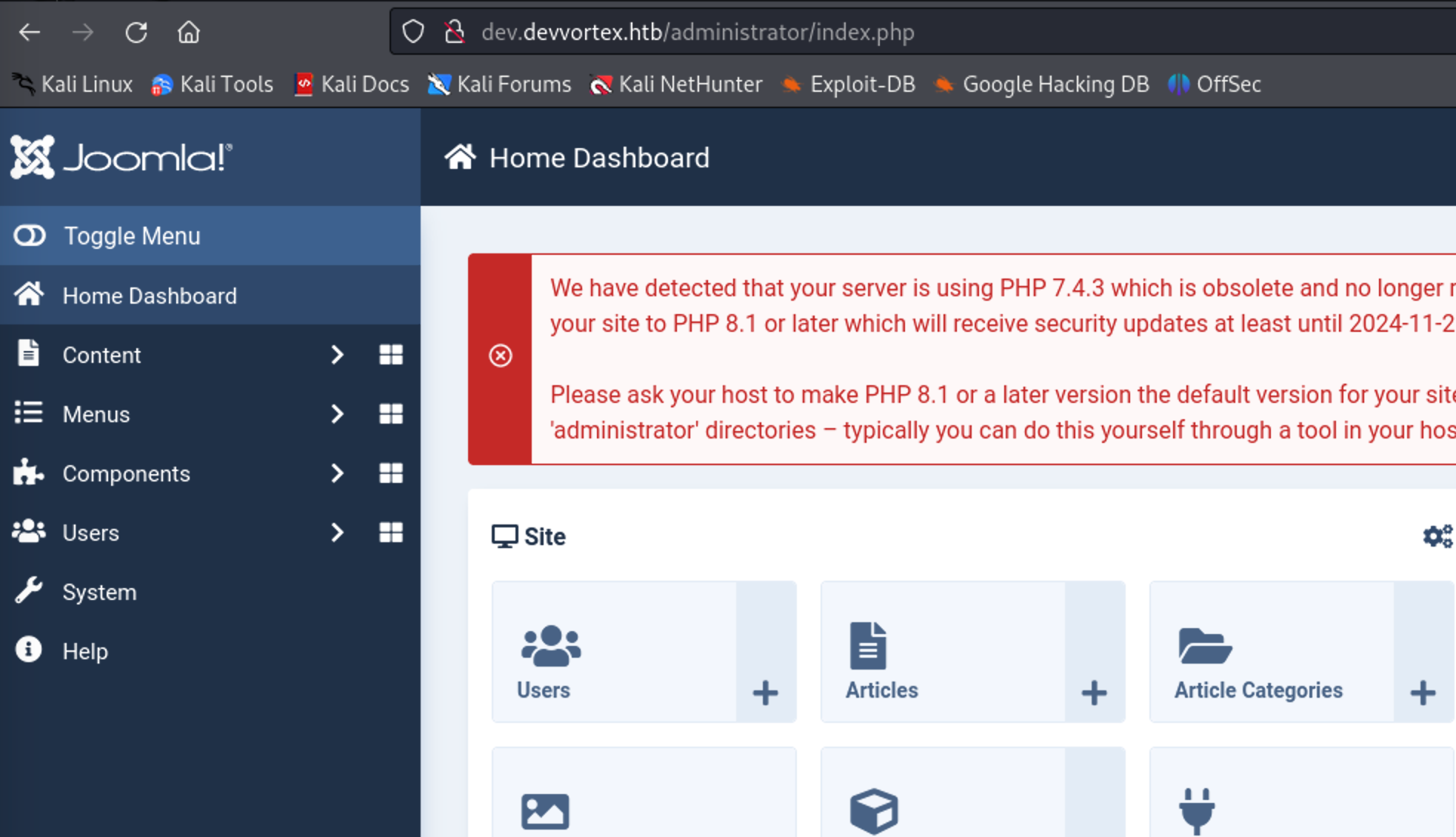Image resolution: width=1456 pixels, height=837 pixels.
Task: Click the sidebar Users group icon
Action: click(29, 531)
